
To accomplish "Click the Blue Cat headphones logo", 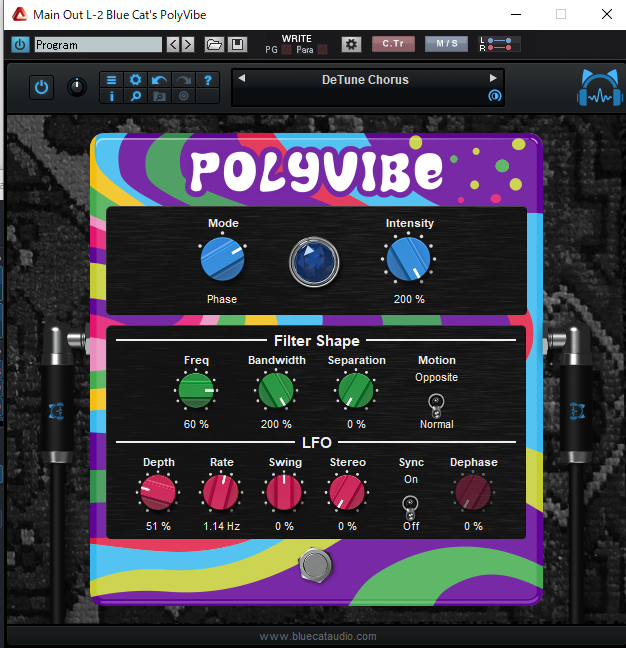I will pyautogui.click(x=600, y=88).
